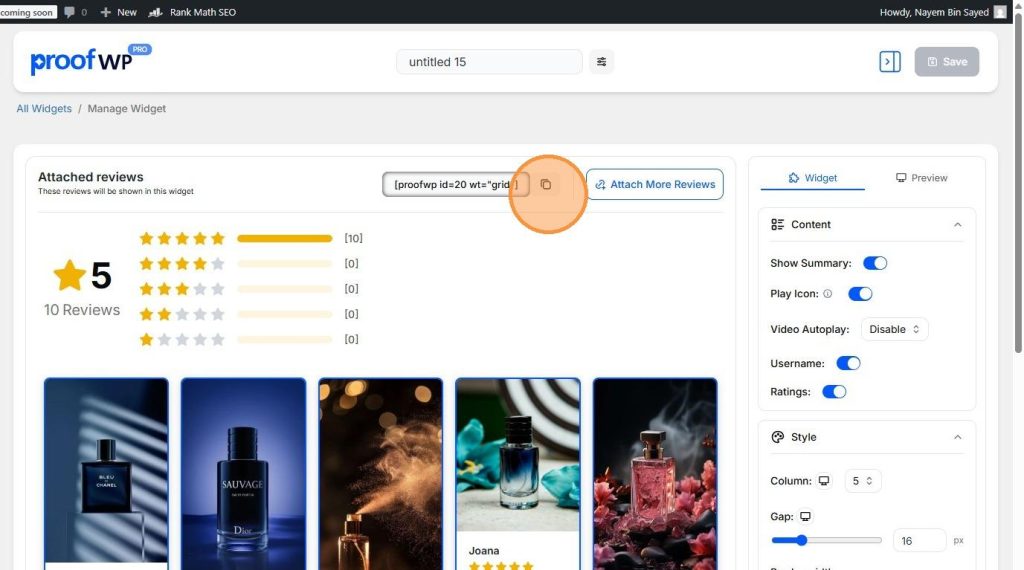
Task: Open Joana's review card image
Action: click(x=517, y=455)
